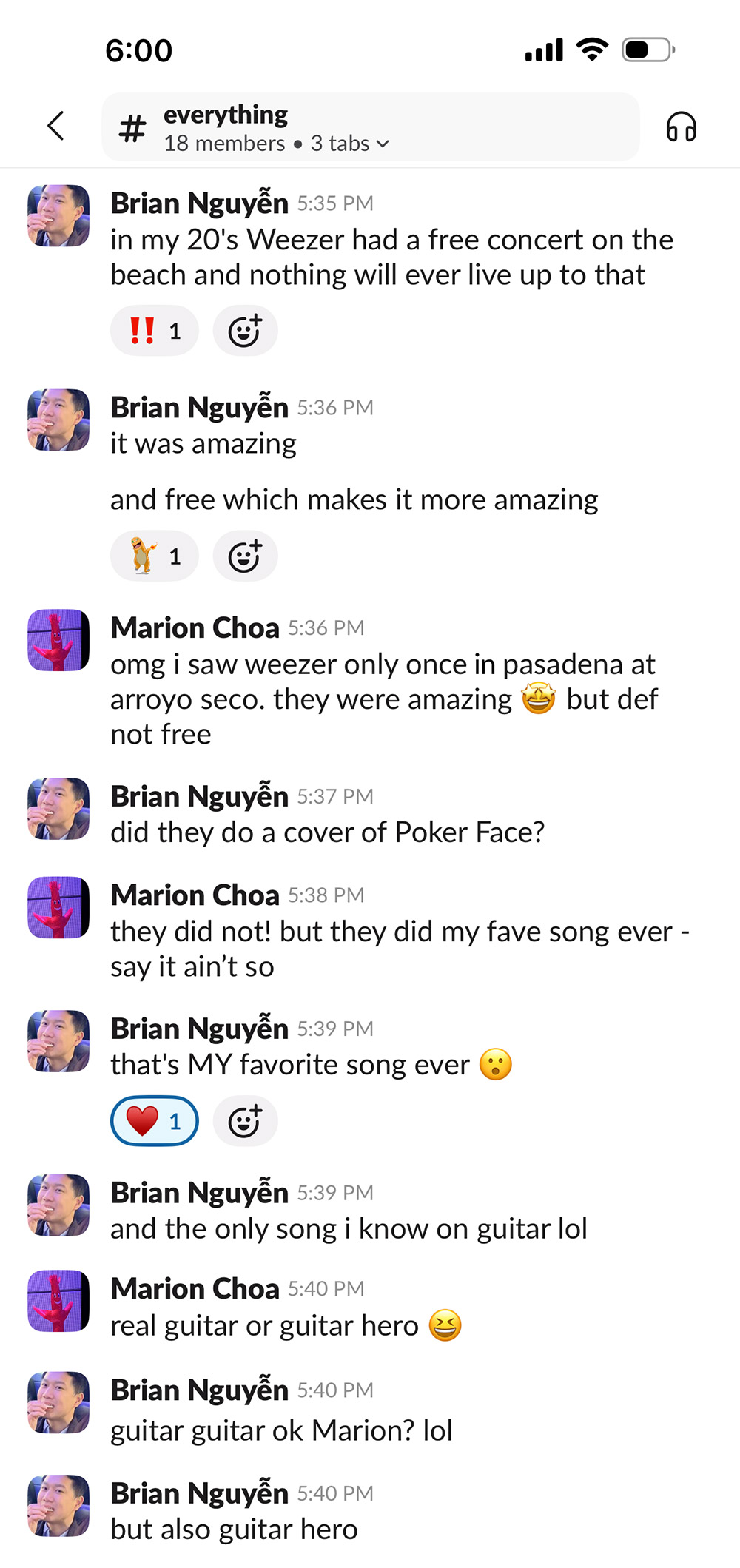
Task: Start a huddle with the headphones icon
Action: click(681, 127)
